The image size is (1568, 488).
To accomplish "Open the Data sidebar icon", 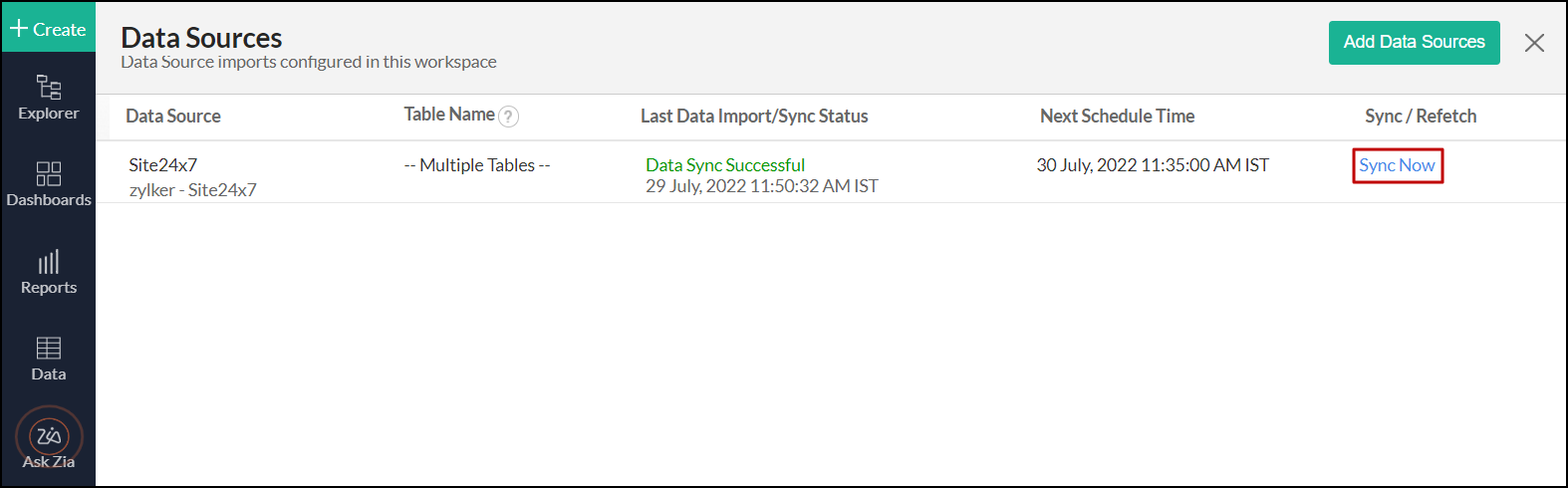I will [x=48, y=359].
